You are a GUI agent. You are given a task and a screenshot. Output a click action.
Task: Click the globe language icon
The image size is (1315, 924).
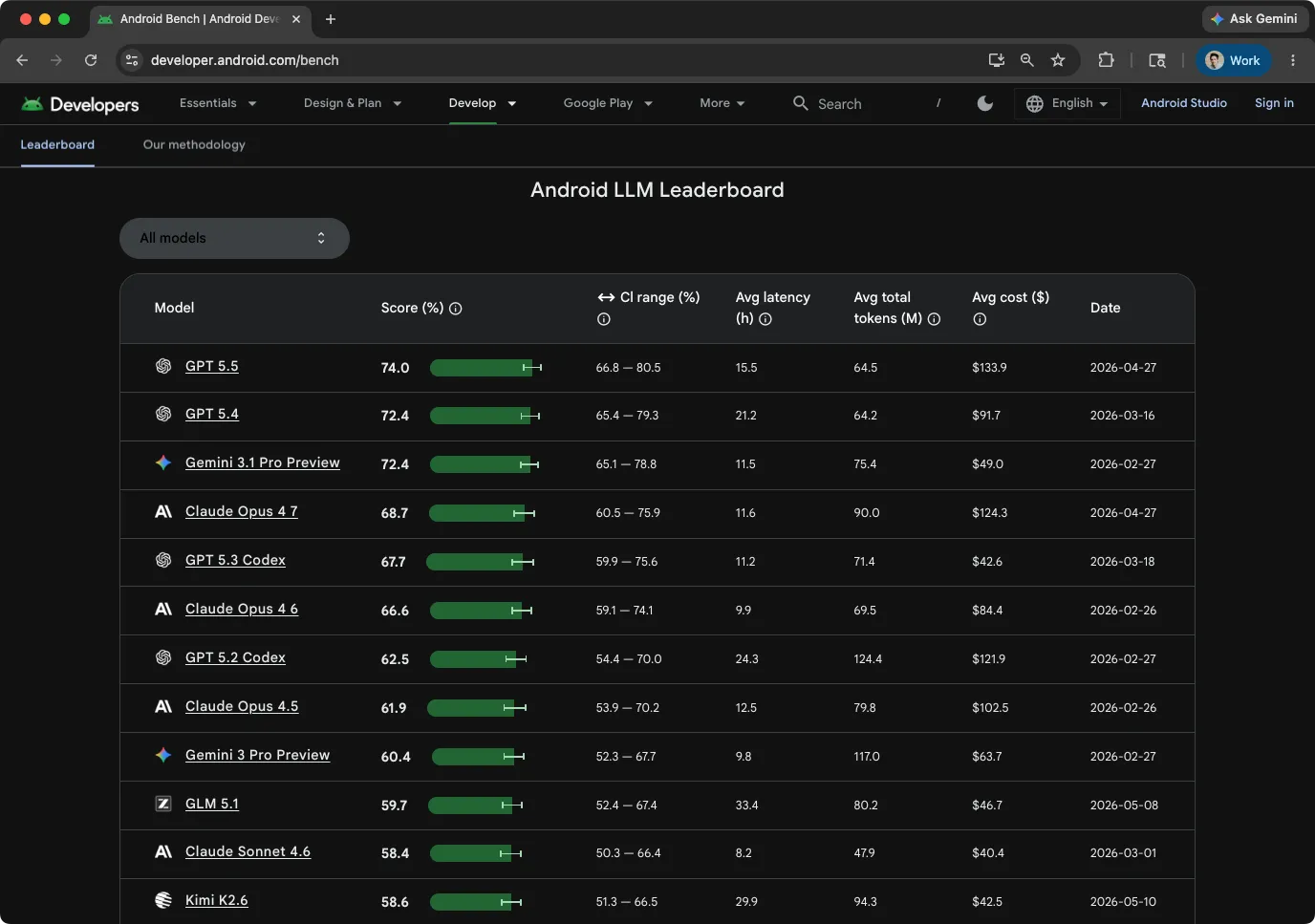click(1035, 103)
